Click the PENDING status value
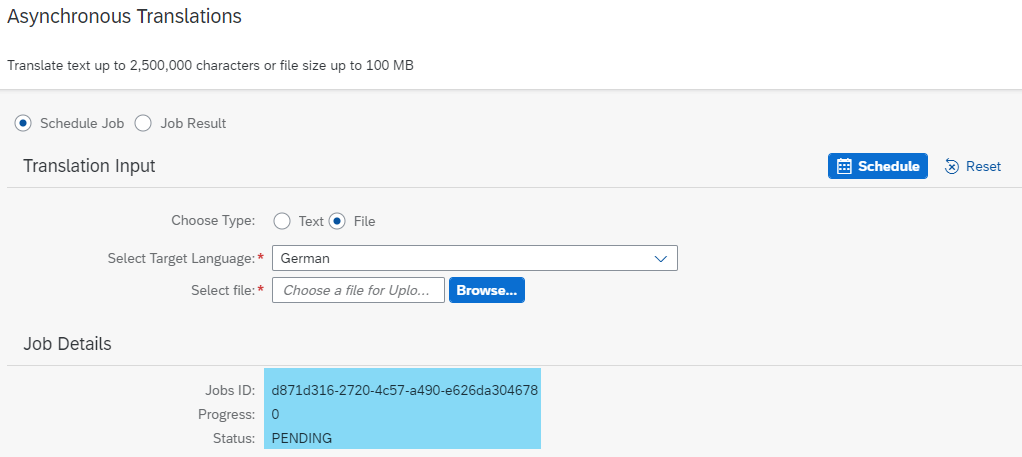The image size is (1022, 457). [301, 439]
